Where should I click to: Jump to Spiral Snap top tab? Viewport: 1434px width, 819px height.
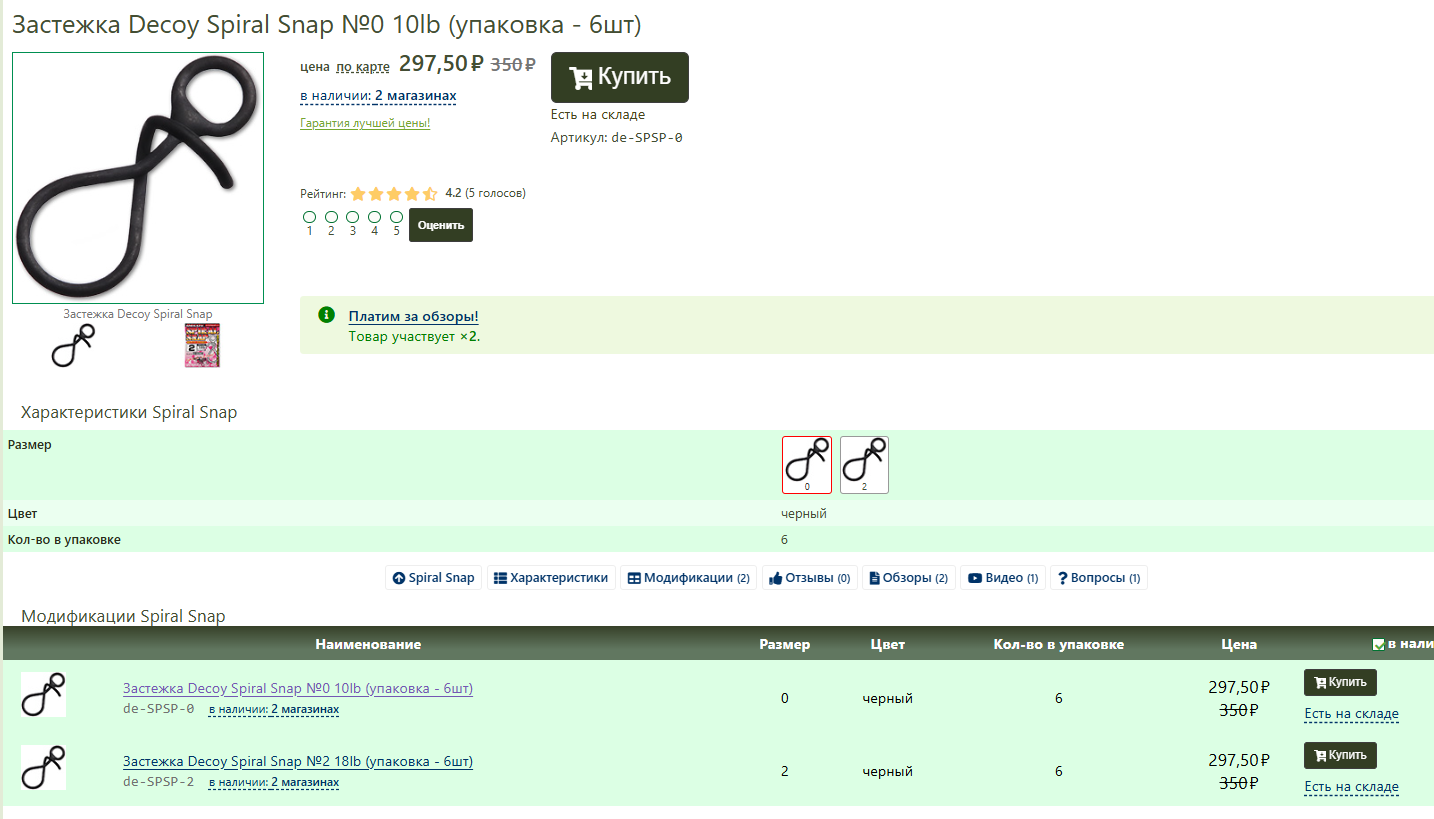click(x=433, y=578)
